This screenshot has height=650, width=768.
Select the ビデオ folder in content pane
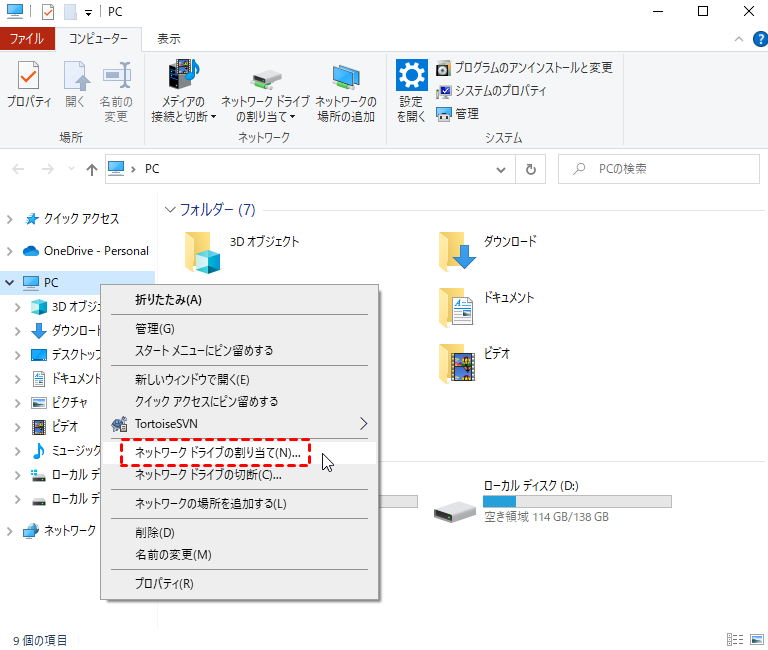[474, 363]
